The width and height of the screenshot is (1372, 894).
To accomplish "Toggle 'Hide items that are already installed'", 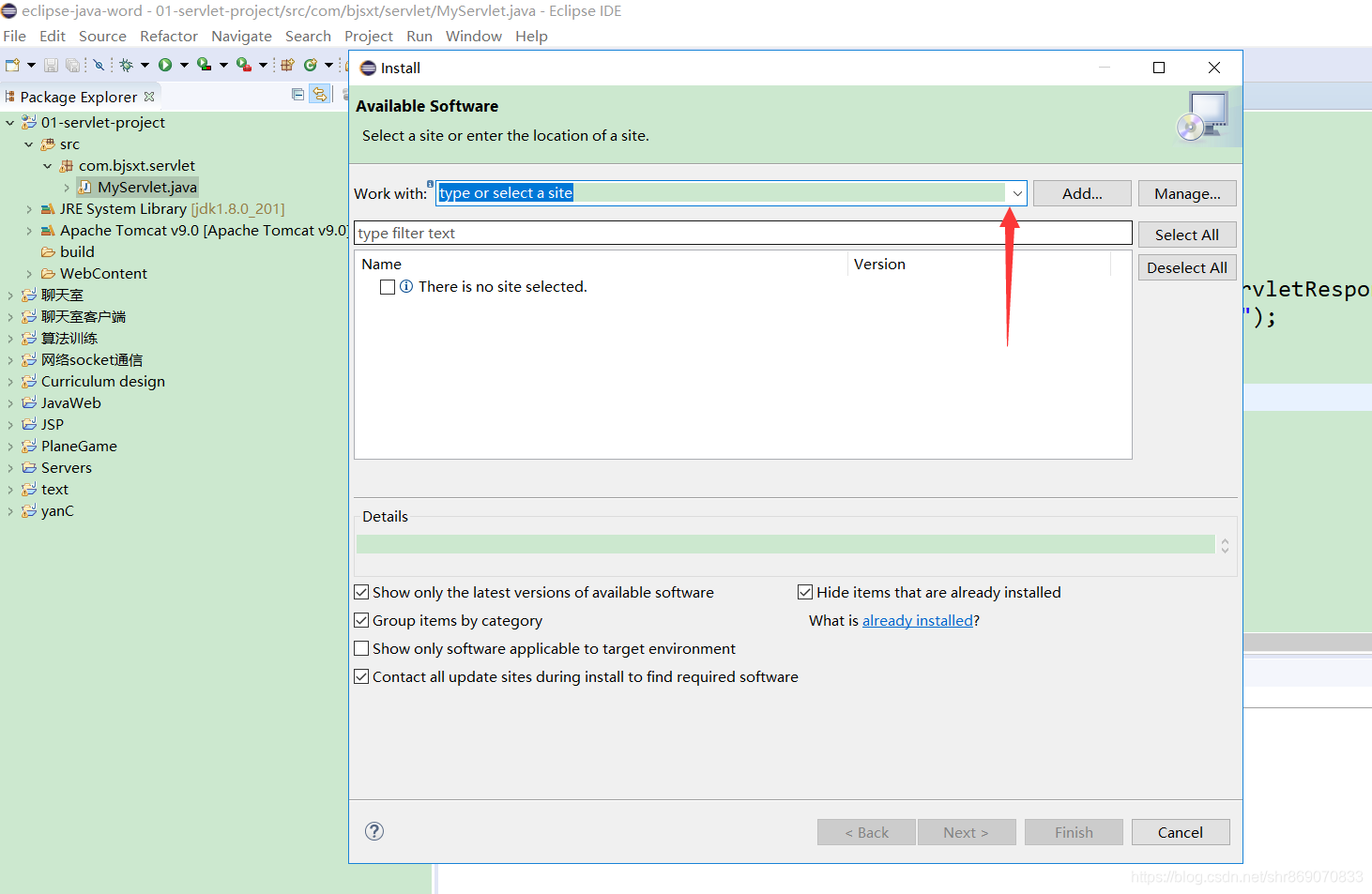I will pos(805,592).
